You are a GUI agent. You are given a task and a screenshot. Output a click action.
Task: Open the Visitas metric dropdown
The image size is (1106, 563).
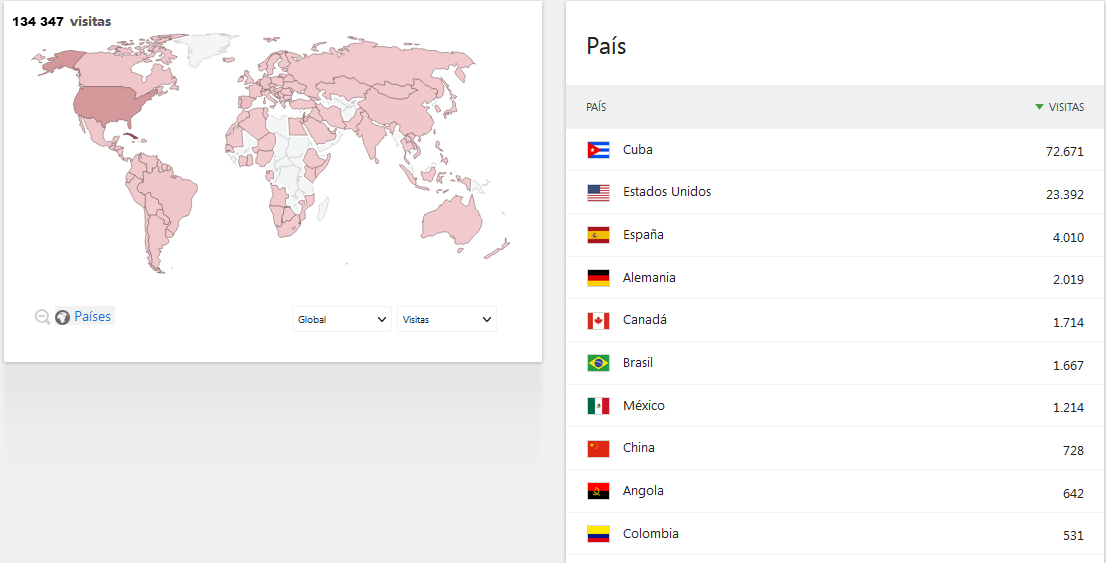446,319
